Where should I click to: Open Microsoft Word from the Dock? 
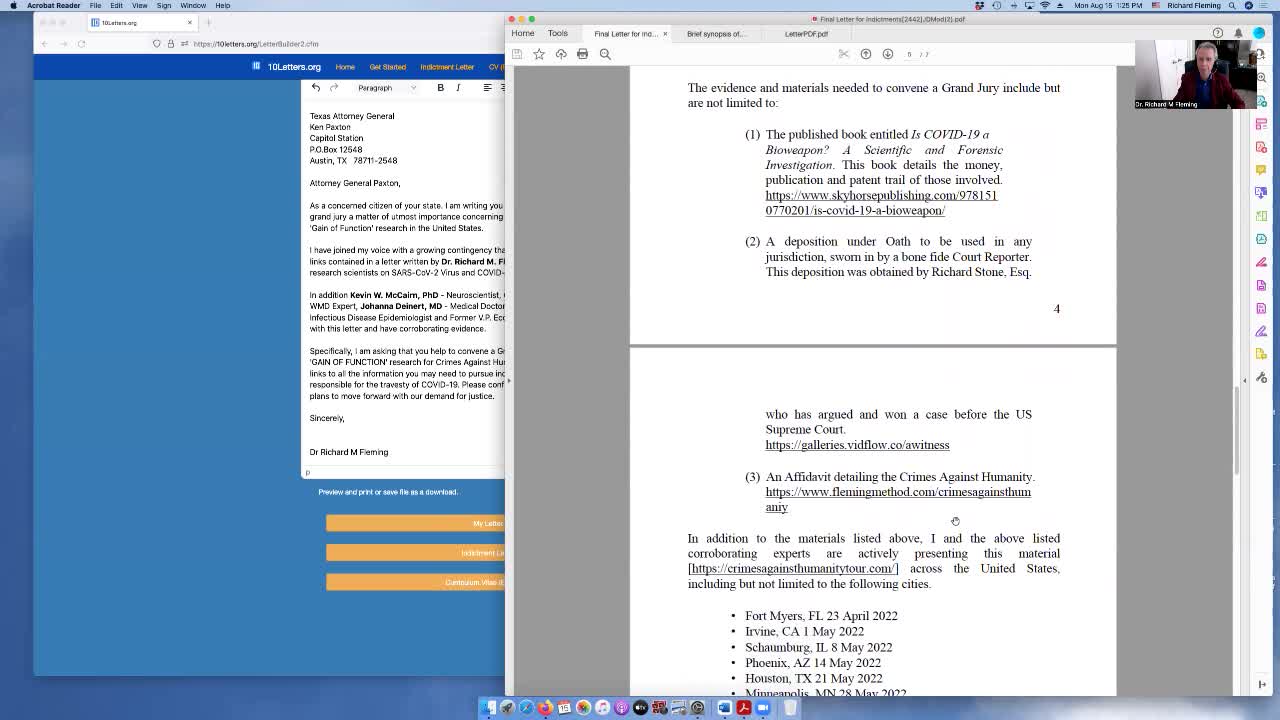pos(724,708)
